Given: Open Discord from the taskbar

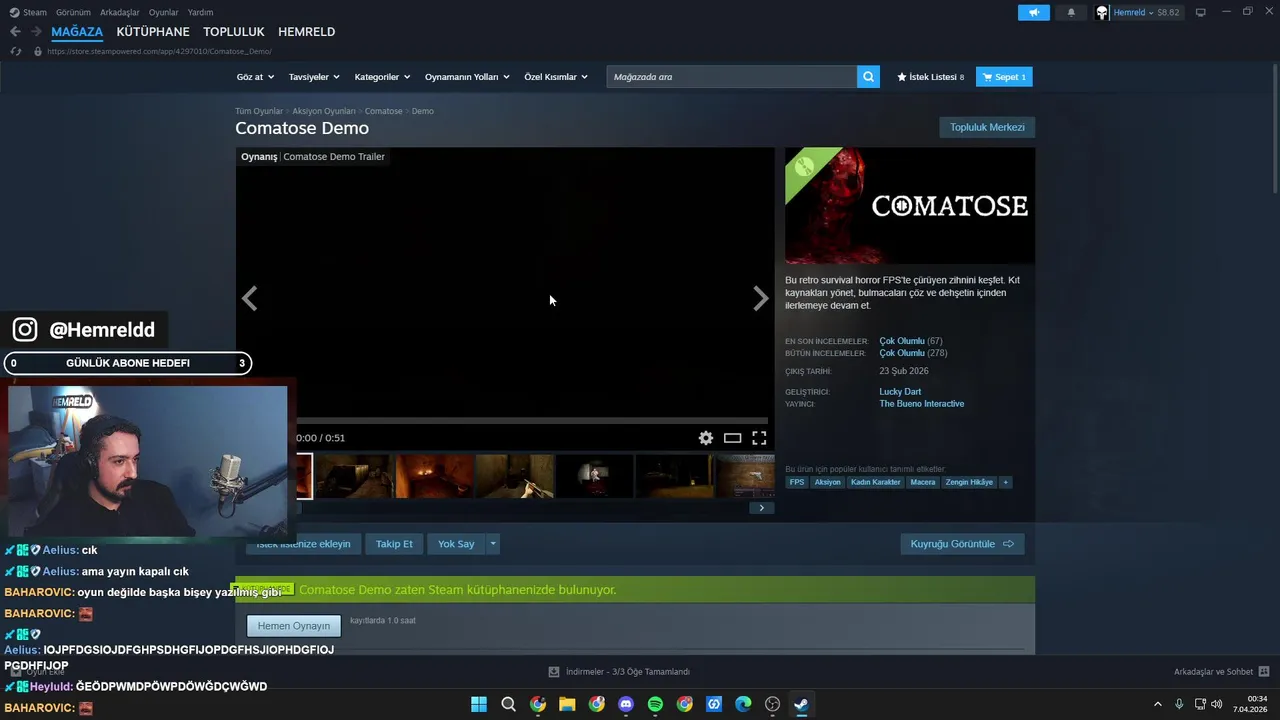Looking at the screenshot, I should coord(626,704).
